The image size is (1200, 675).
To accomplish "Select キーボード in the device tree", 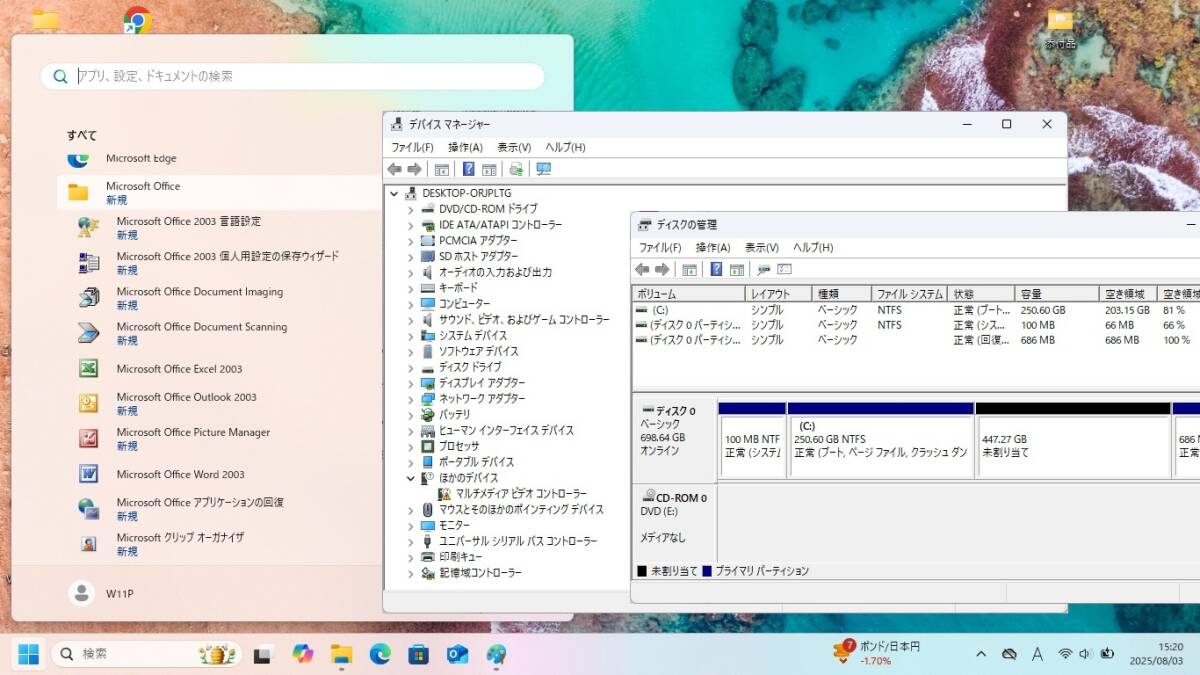I will click(x=458, y=288).
